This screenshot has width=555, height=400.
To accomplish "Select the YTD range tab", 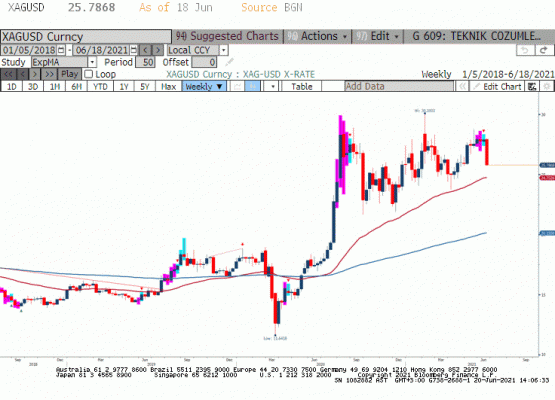I will 100,86.
